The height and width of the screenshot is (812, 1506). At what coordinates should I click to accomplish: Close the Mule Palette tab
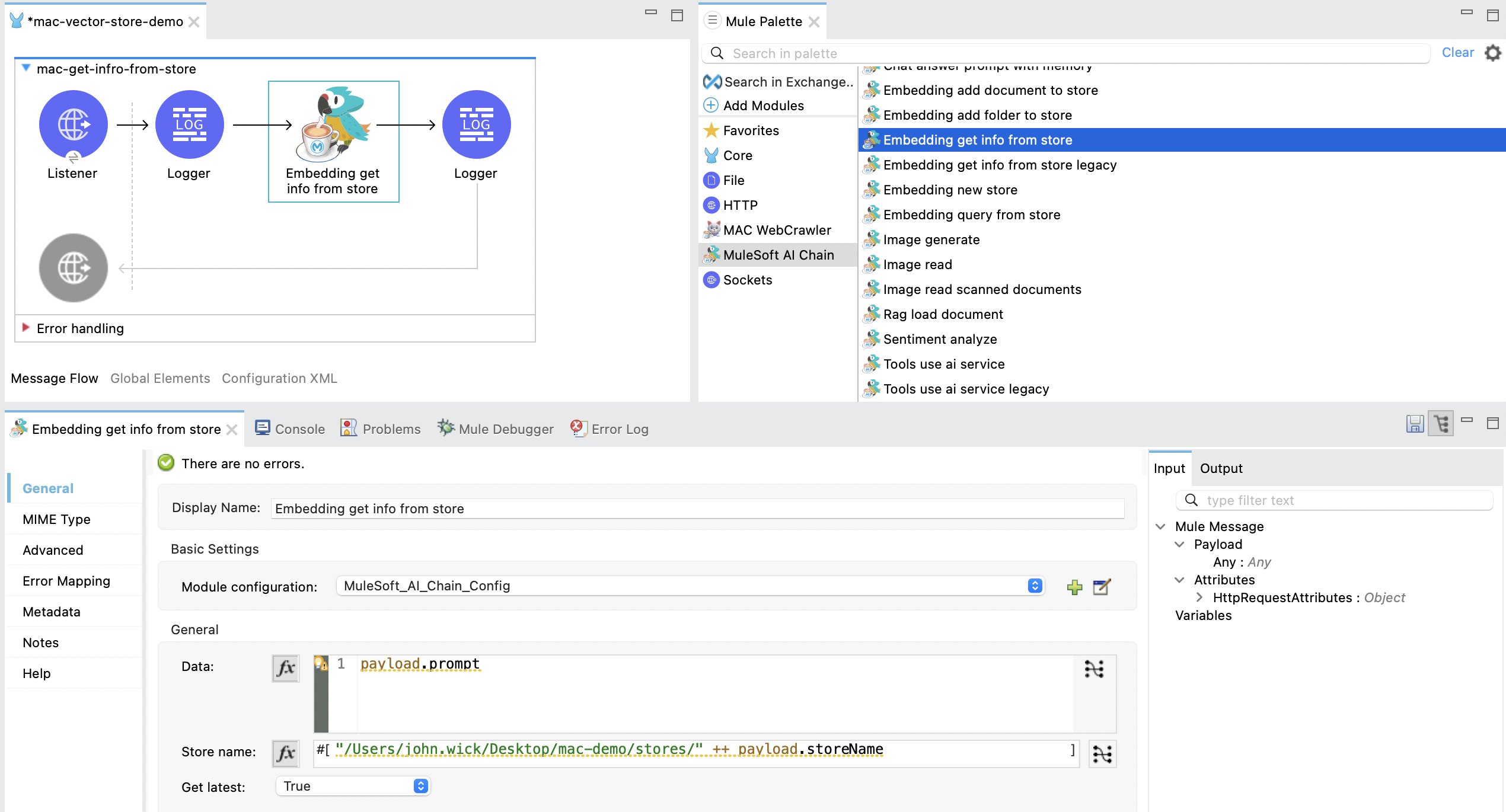[814, 22]
